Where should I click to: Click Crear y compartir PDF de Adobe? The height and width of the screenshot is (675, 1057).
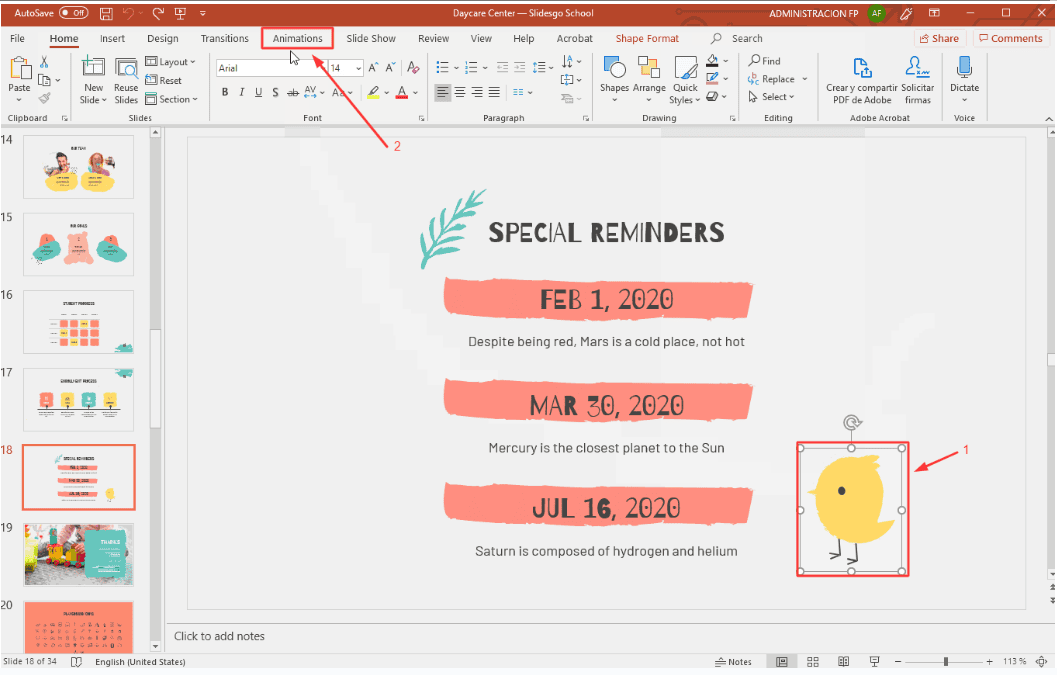(x=862, y=80)
